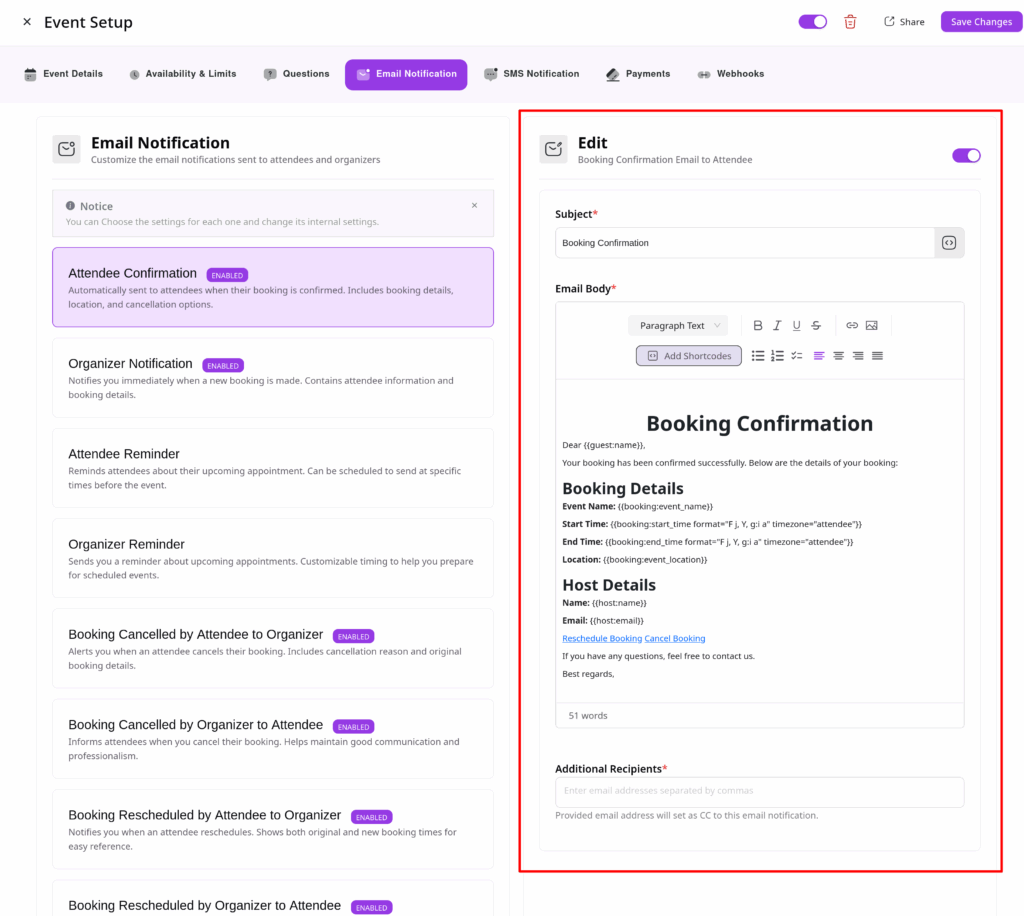Click the Save Changes button

pos(980,22)
